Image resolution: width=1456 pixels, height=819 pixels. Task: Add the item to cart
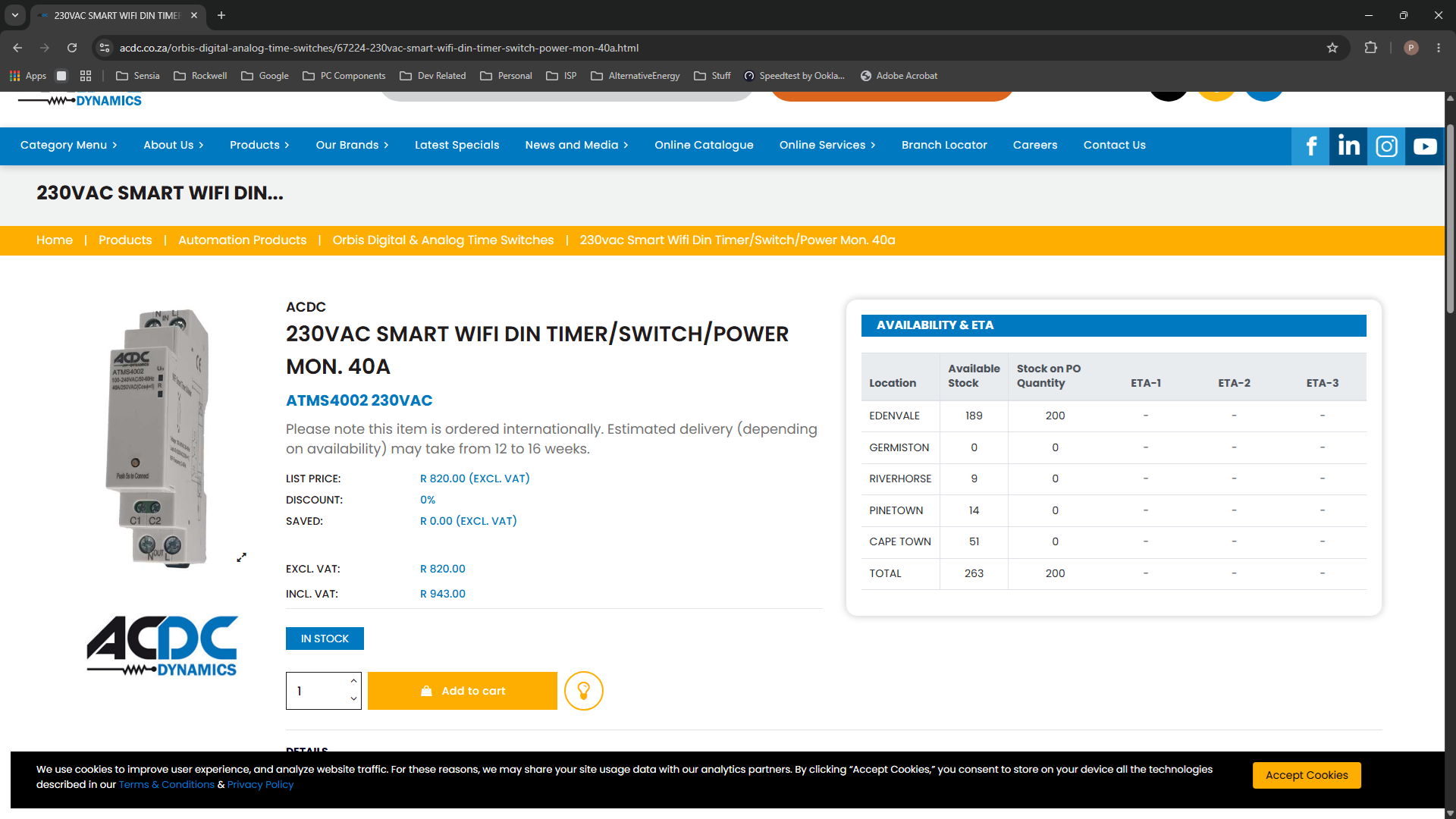(463, 691)
